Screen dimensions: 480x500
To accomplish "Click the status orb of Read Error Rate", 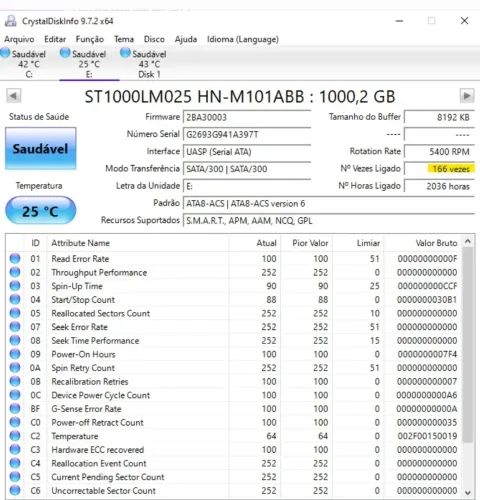I will tap(15, 259).
